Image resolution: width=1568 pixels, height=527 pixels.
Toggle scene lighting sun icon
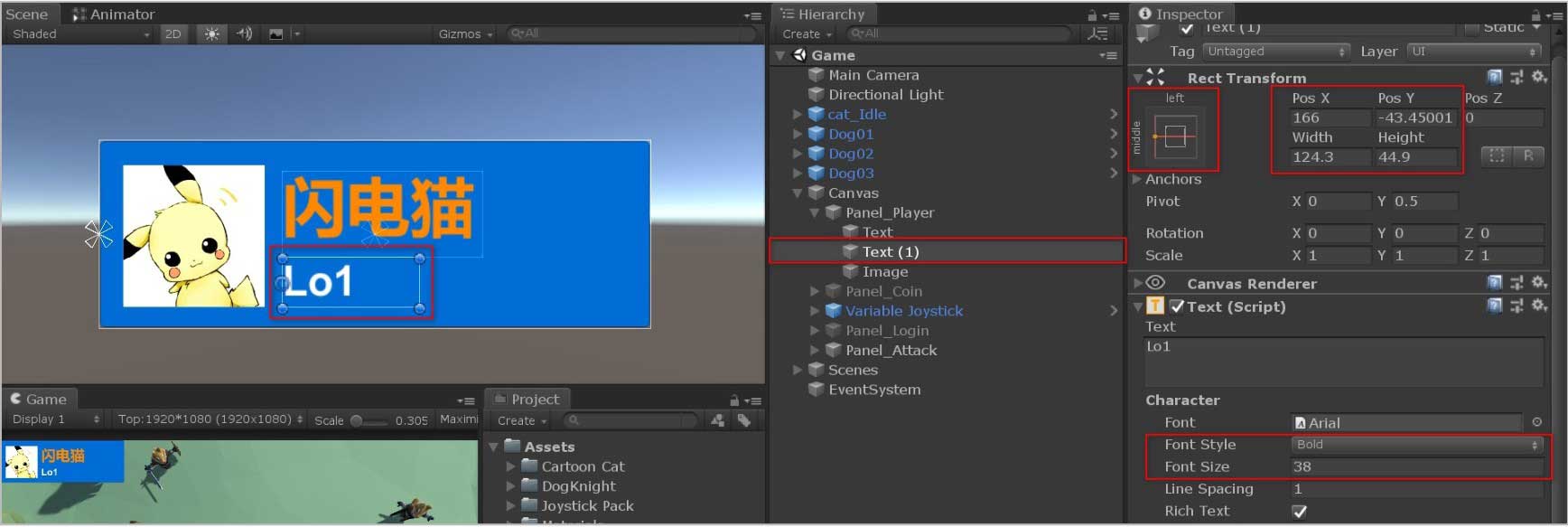tap(211, 33)
